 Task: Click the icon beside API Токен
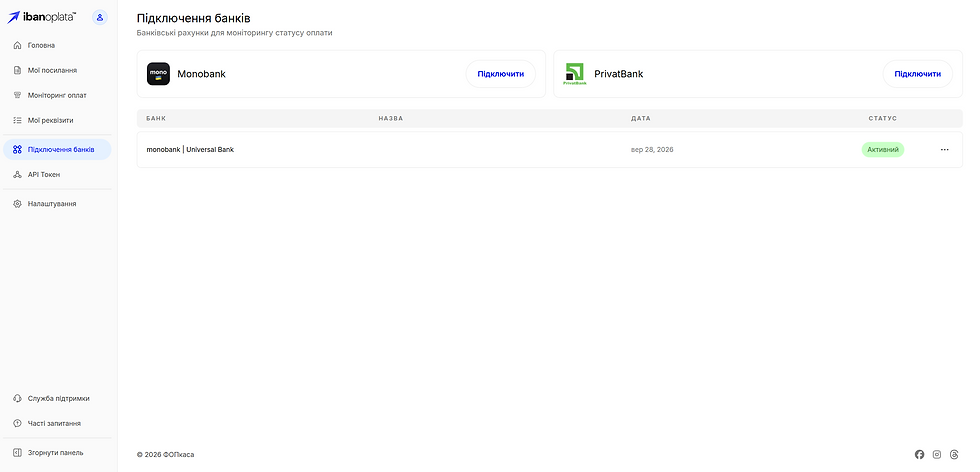point(18,175)
